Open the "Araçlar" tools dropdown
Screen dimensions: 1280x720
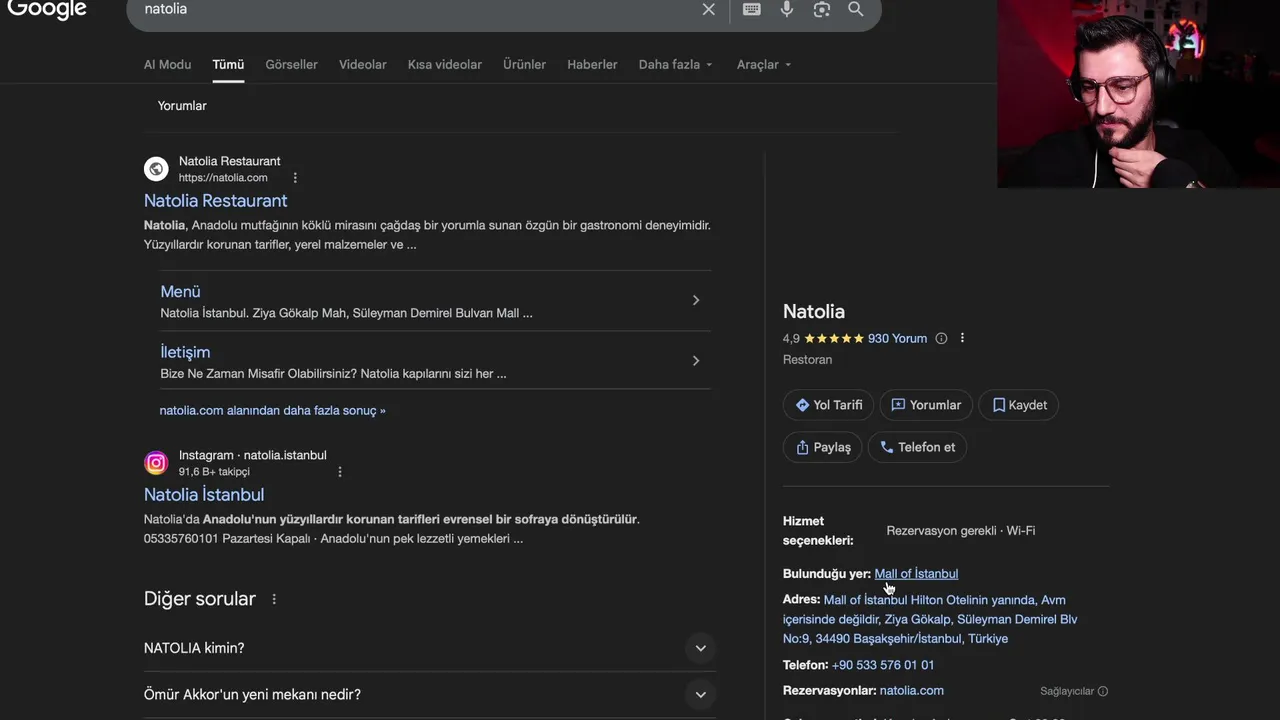click(x=764, y=65)
